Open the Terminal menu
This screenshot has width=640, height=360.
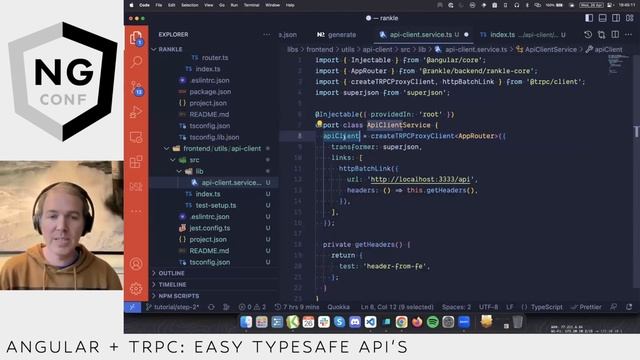click(251, 5)
